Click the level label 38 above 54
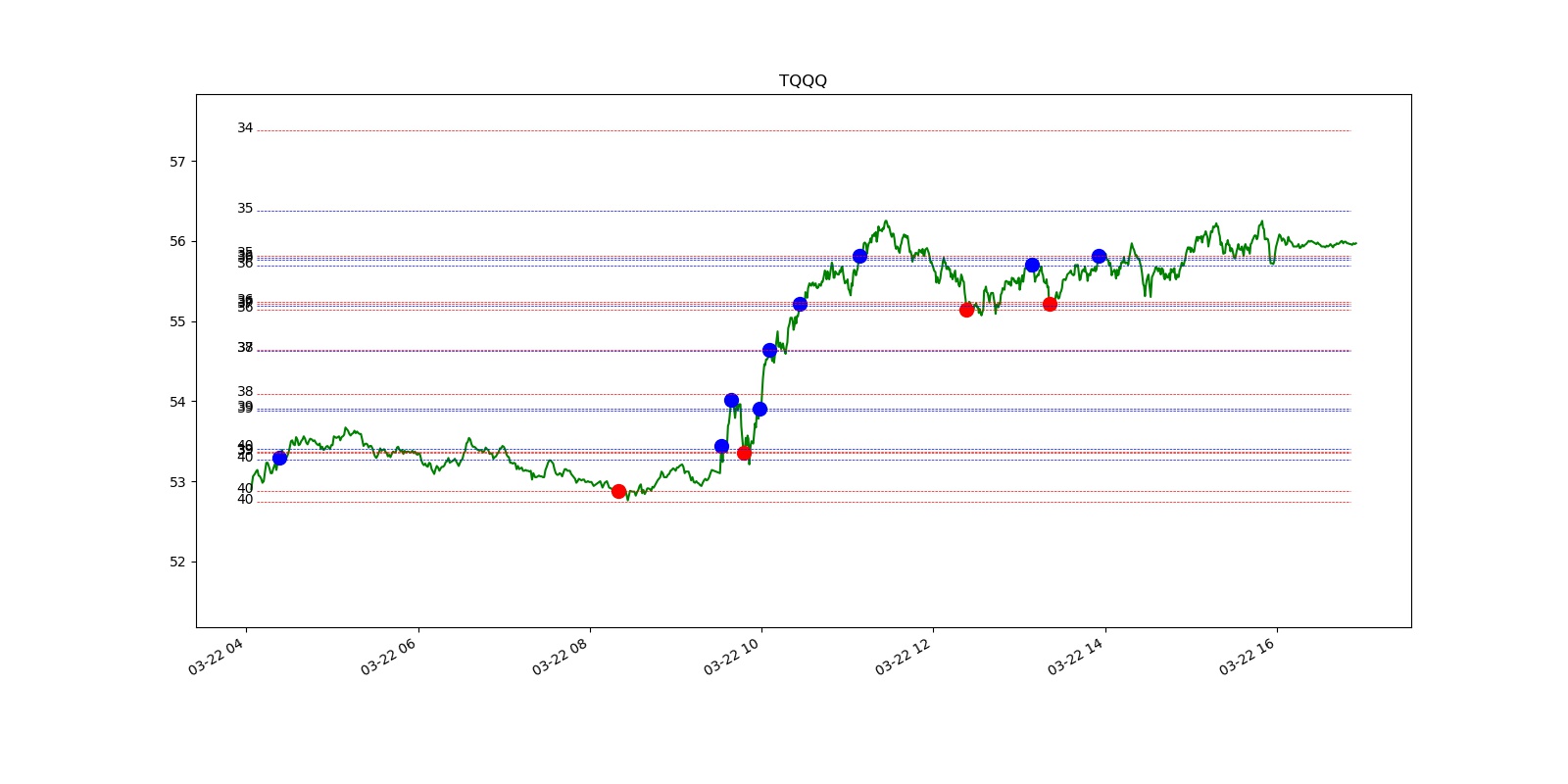Image resolution: width=1568 pixels, height=784 pixels. [x=245, y=392]
